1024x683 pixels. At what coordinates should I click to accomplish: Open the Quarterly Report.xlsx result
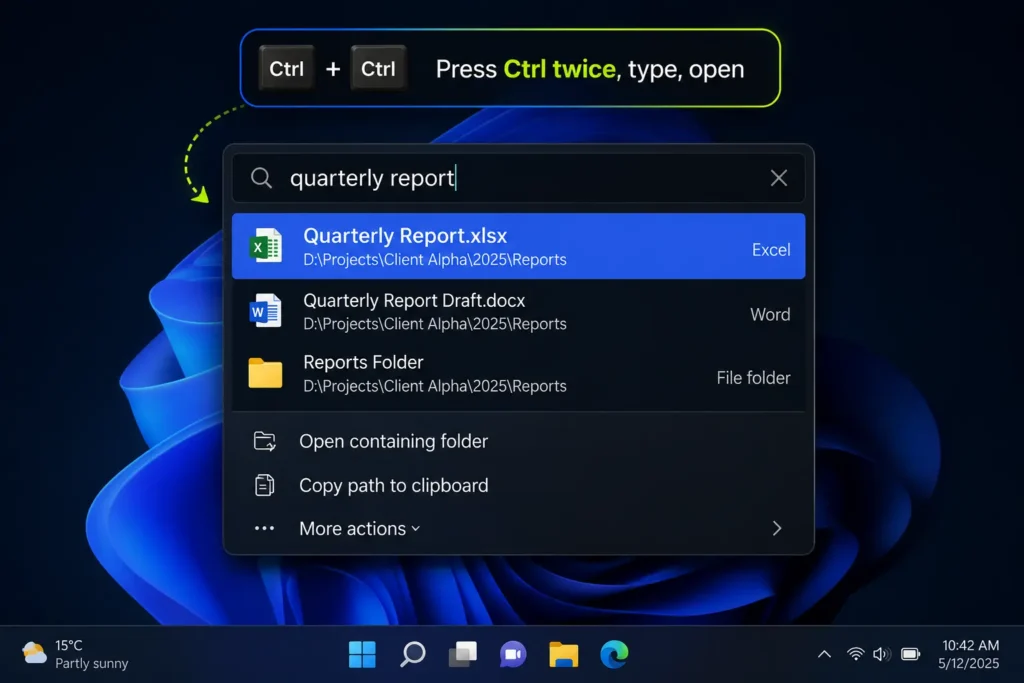tap(519, 246)
